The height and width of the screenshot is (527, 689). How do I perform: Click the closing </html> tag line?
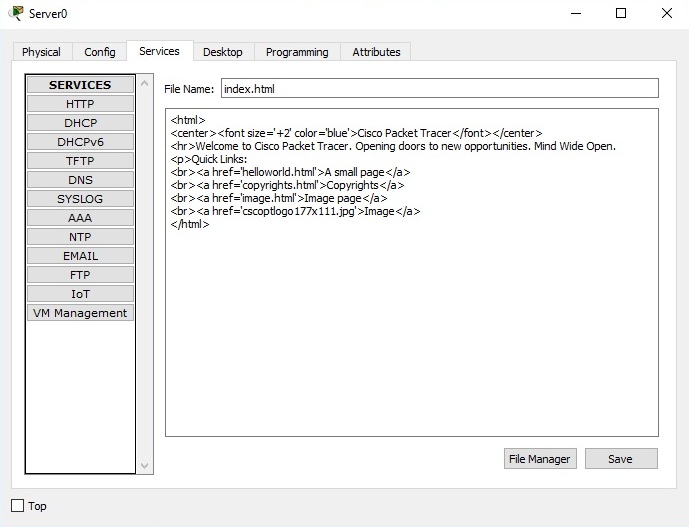[x=190, y=224]
